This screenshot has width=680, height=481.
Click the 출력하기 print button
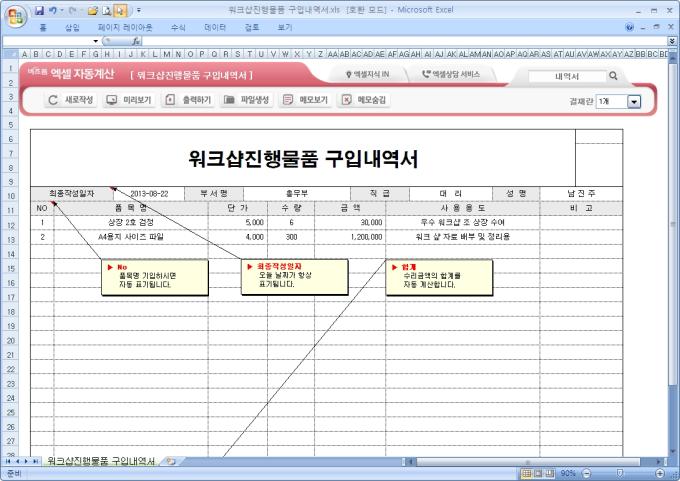(188, 100)
